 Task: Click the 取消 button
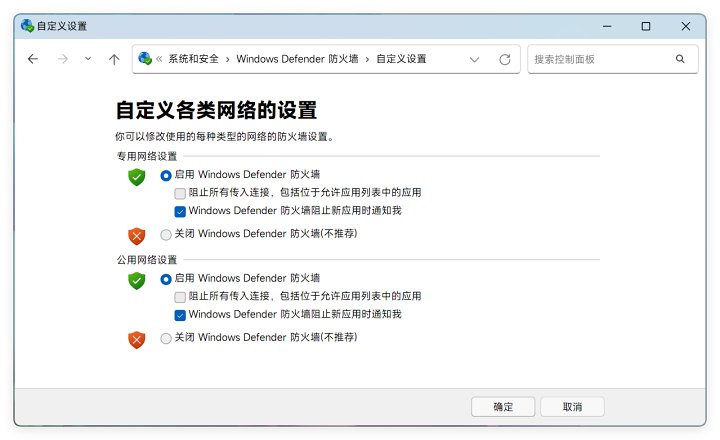[572, 406]
